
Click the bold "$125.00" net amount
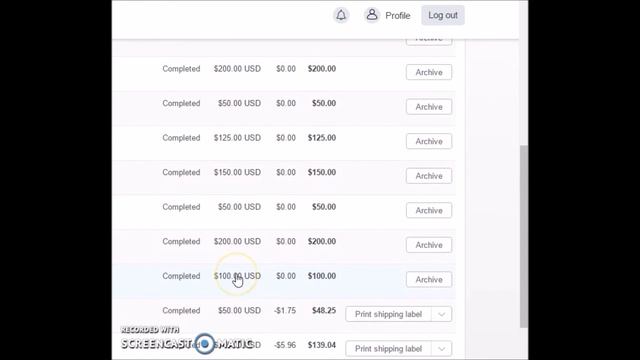tap(322, 138)
